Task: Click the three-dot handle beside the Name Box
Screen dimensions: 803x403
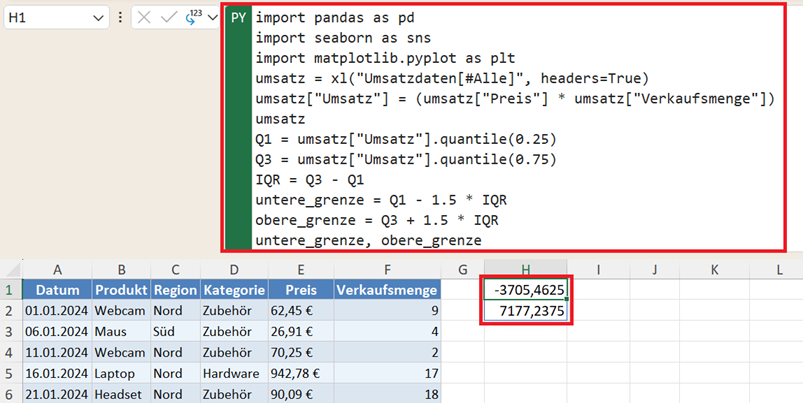Action: 120,18
